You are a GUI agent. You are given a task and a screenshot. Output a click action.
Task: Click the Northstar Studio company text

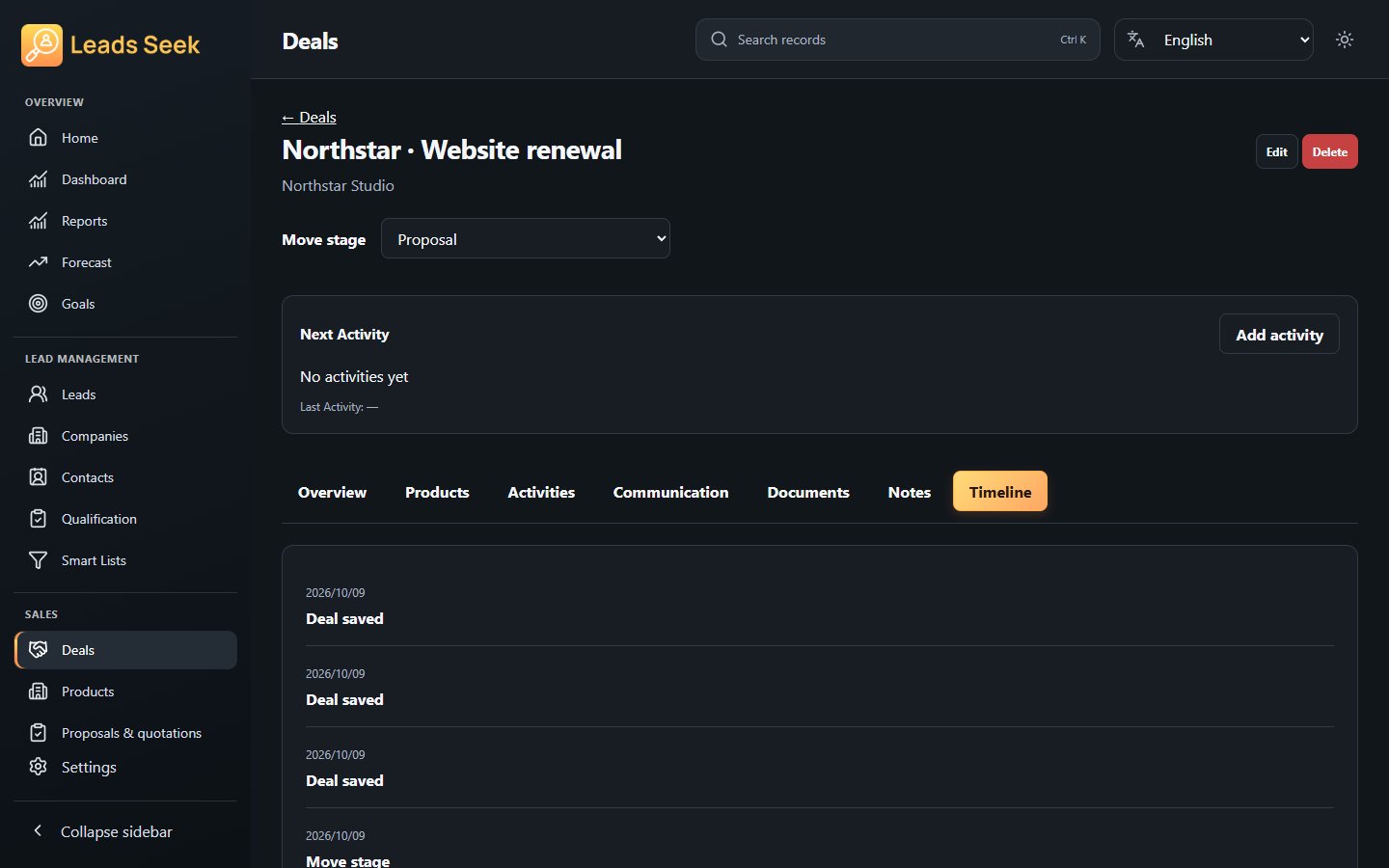pyautogui.click(x=338, y=185)
